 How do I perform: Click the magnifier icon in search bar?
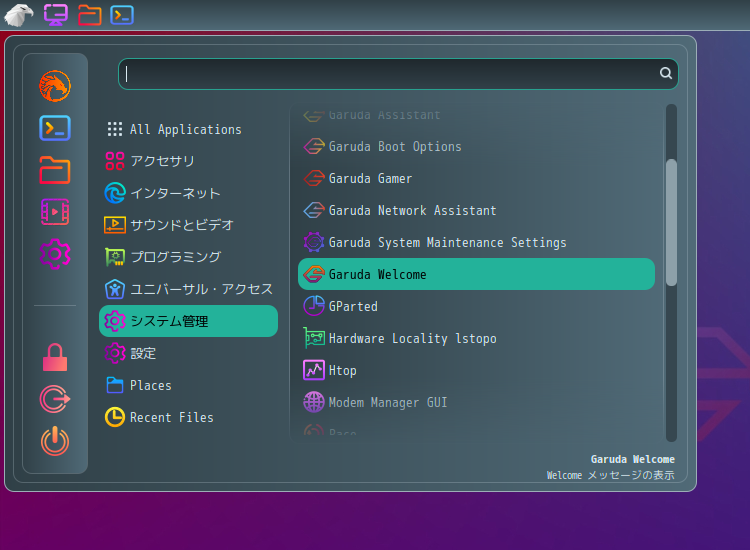point(666,73)
